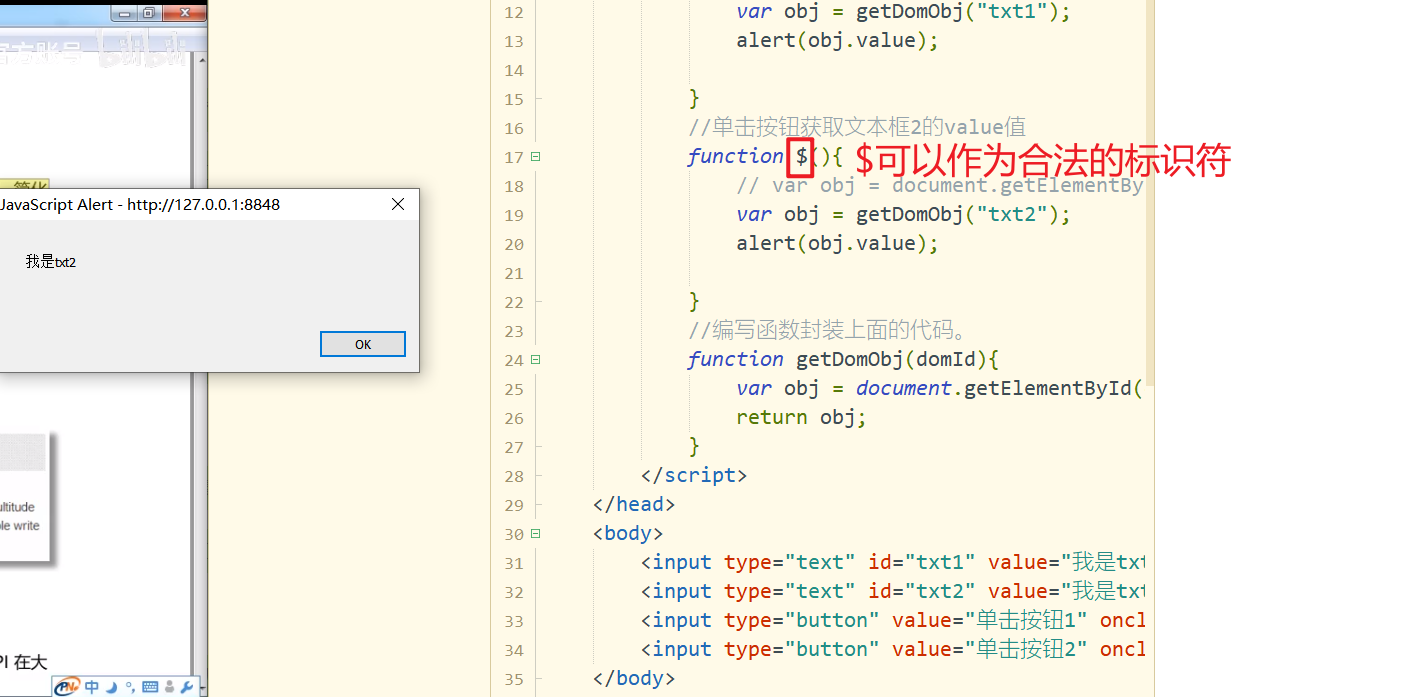Click OK in the JavaScript Alert
This screenshot has width=1417, height=697.
363,344
